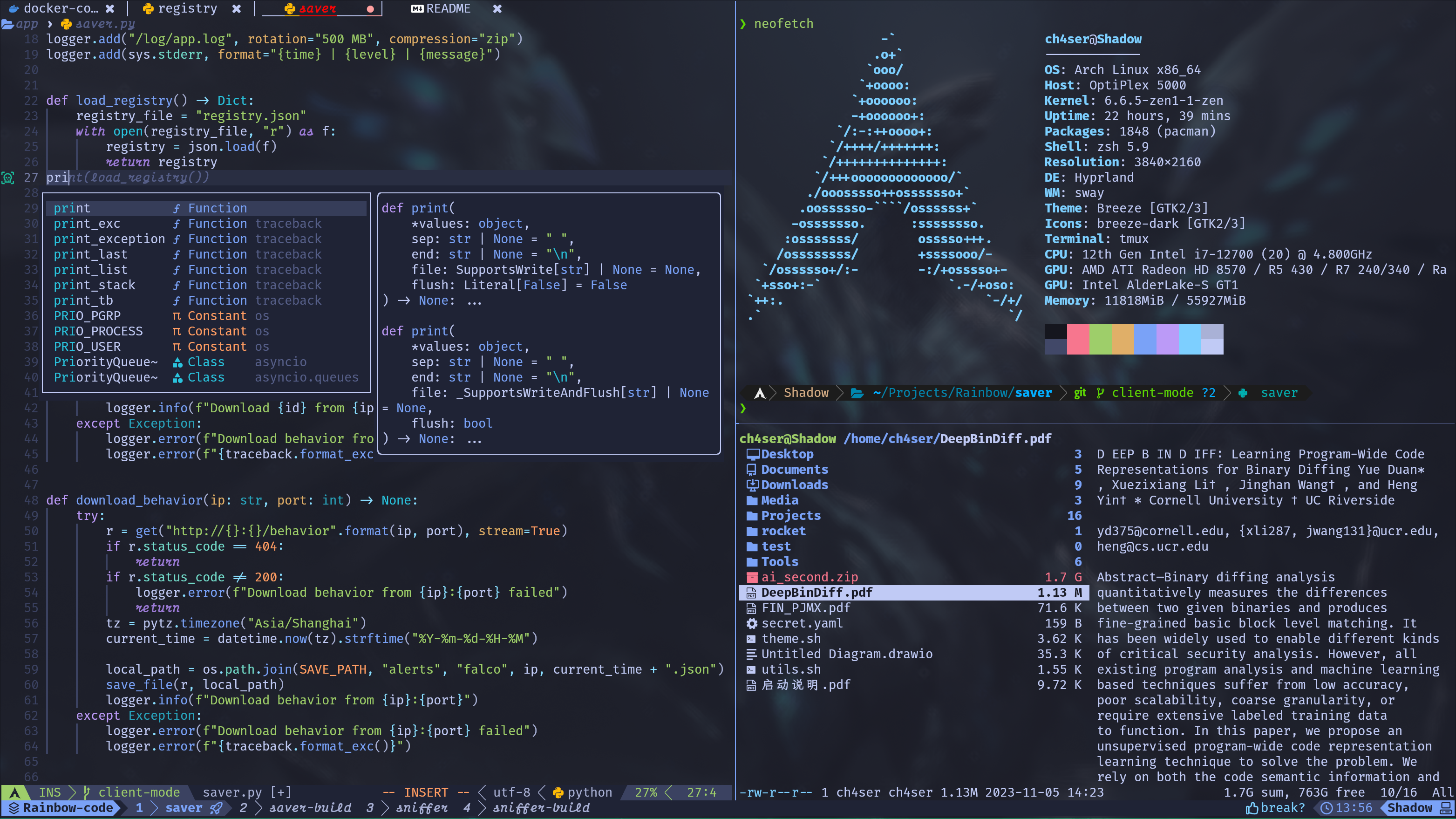Viewport: 1456px width, 819px height.
Task: Expand the Tools directory
Action: tap(779, 562)
